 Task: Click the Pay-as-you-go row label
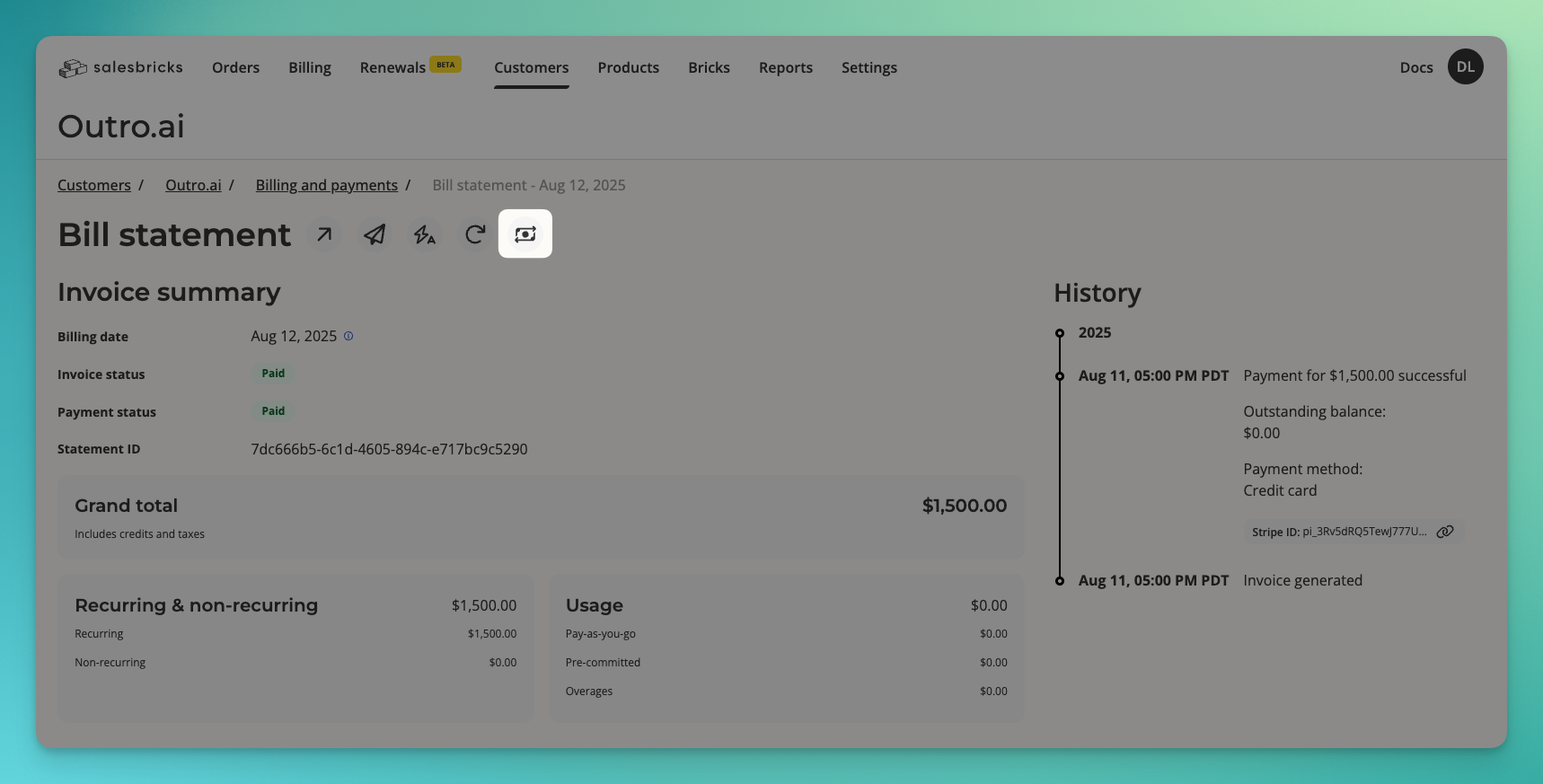pyautogui.click(x=601, y=634)
